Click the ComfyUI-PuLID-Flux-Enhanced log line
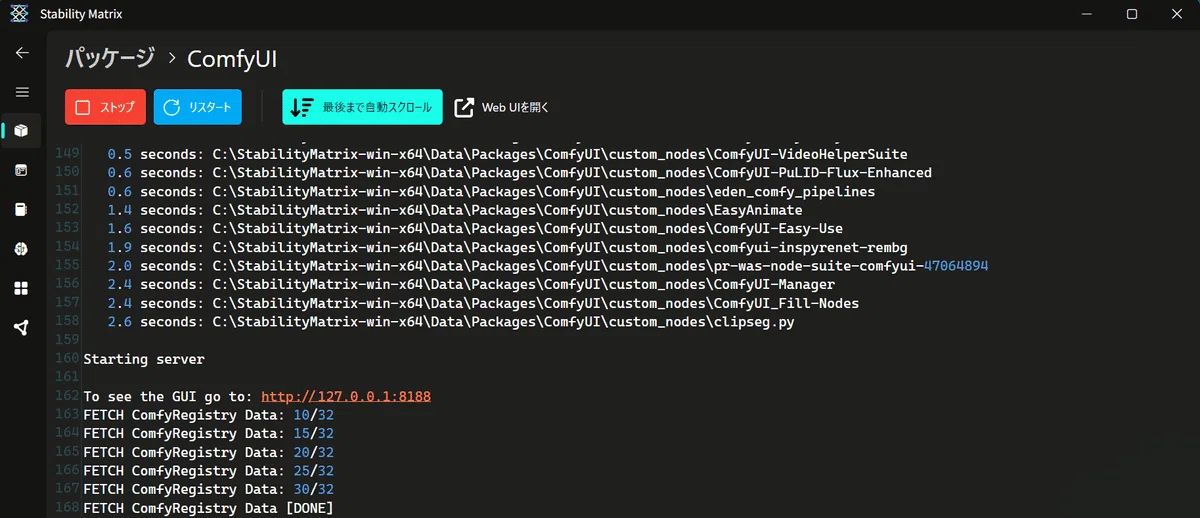1200x518 pixels. pos(520,173)
